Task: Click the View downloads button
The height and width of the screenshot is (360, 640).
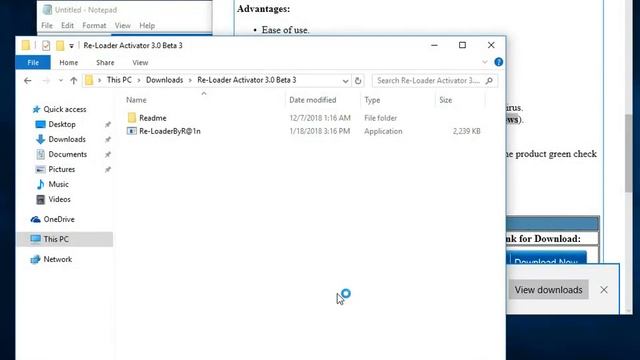Action: (x=548, y=290)
